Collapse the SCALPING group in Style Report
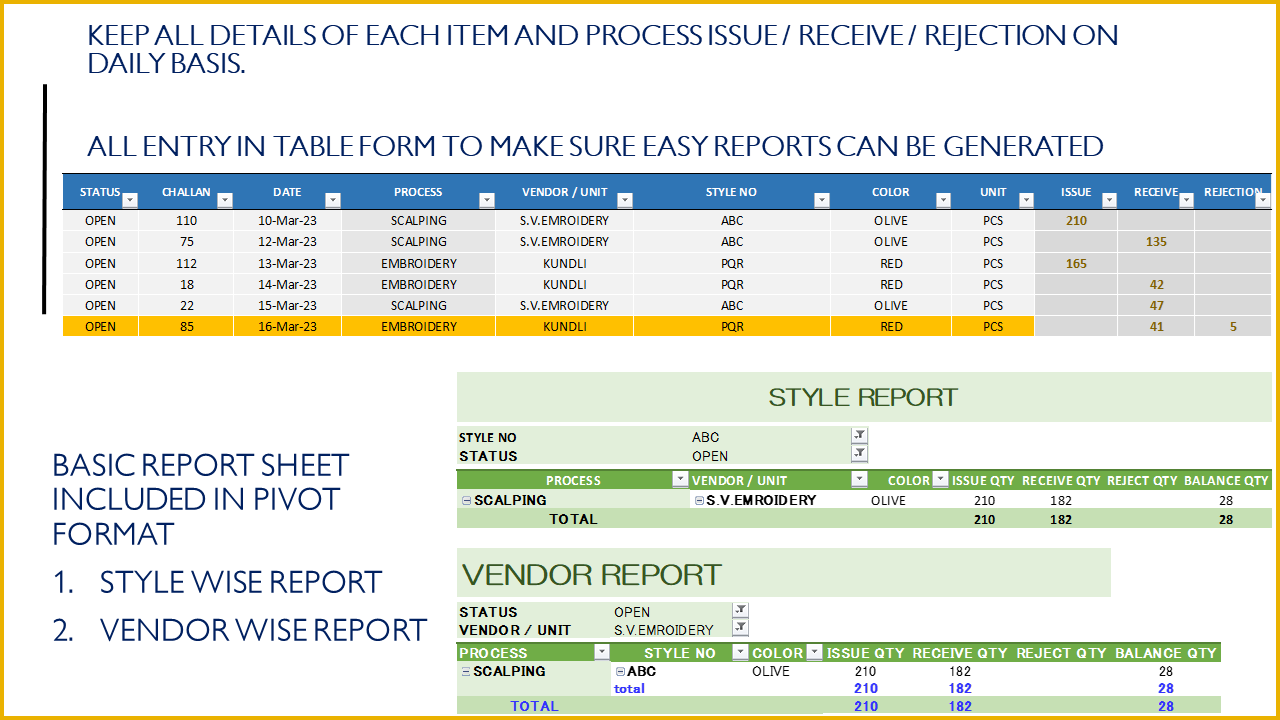Image resolution: width=1280 pixels, height=720 pixels. [464, 500]
